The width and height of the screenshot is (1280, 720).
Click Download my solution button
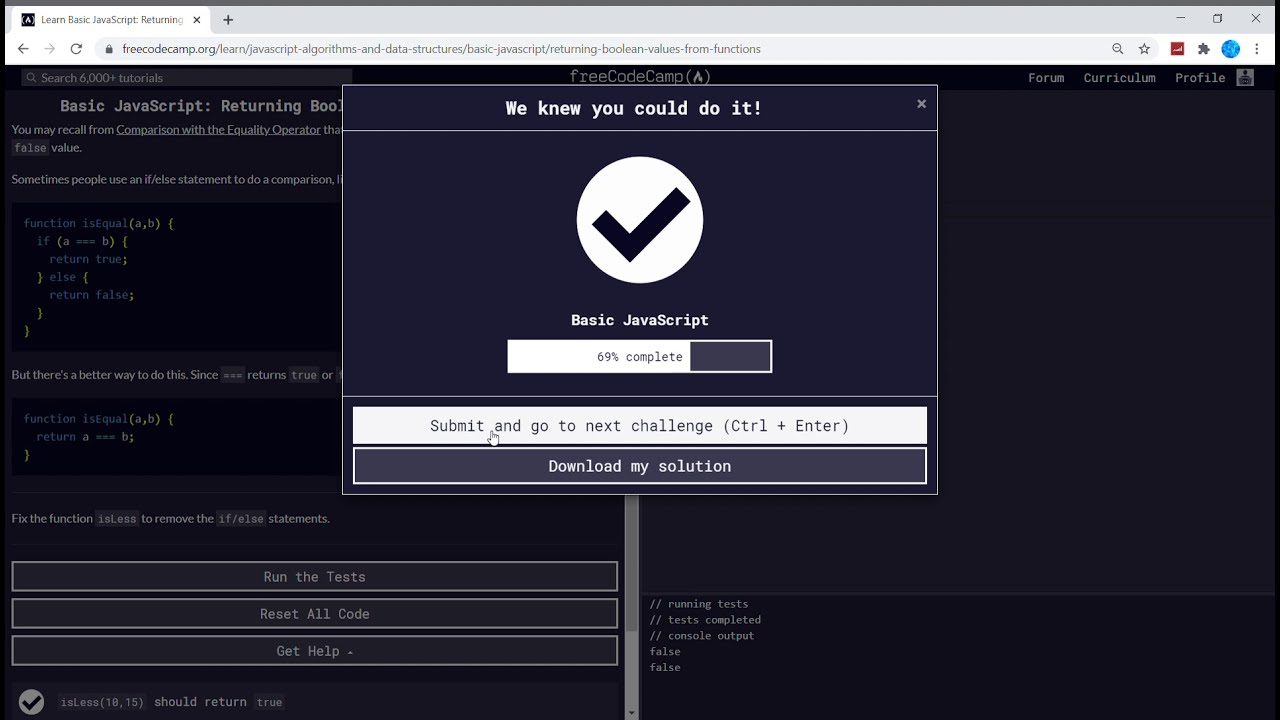pyautogui.click(x=640, y=466)
